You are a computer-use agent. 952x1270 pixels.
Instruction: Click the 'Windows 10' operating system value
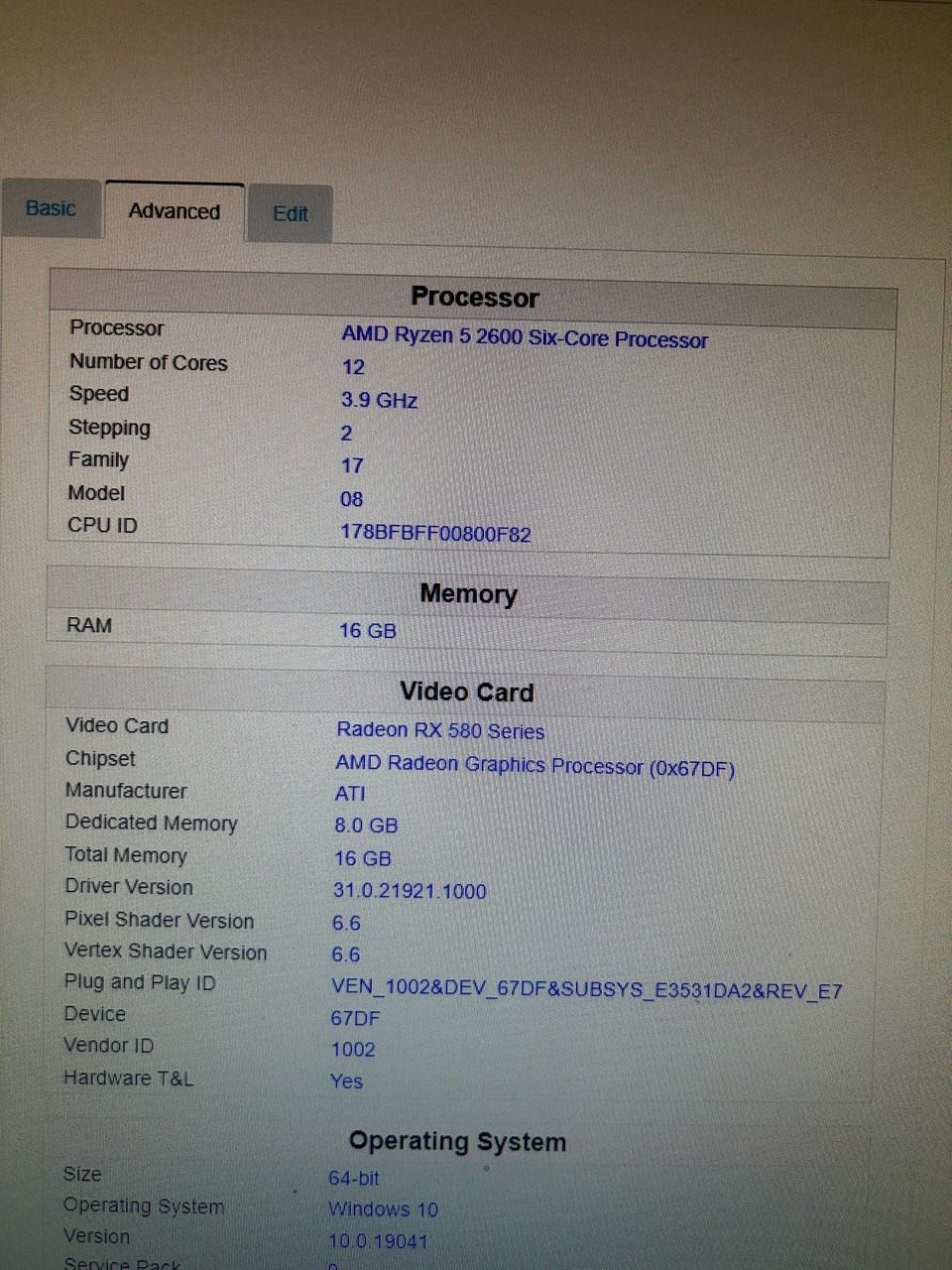pos(383,1209)
